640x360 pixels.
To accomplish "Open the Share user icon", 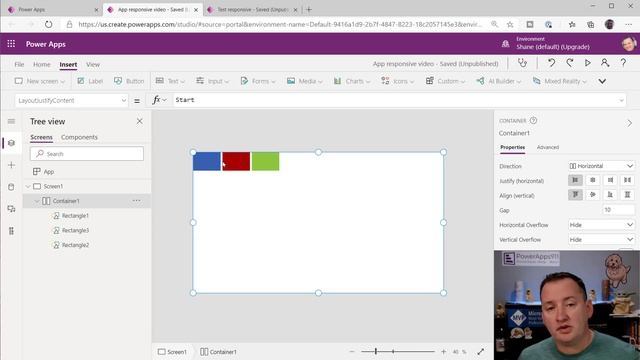I will [x=605, y=63].
